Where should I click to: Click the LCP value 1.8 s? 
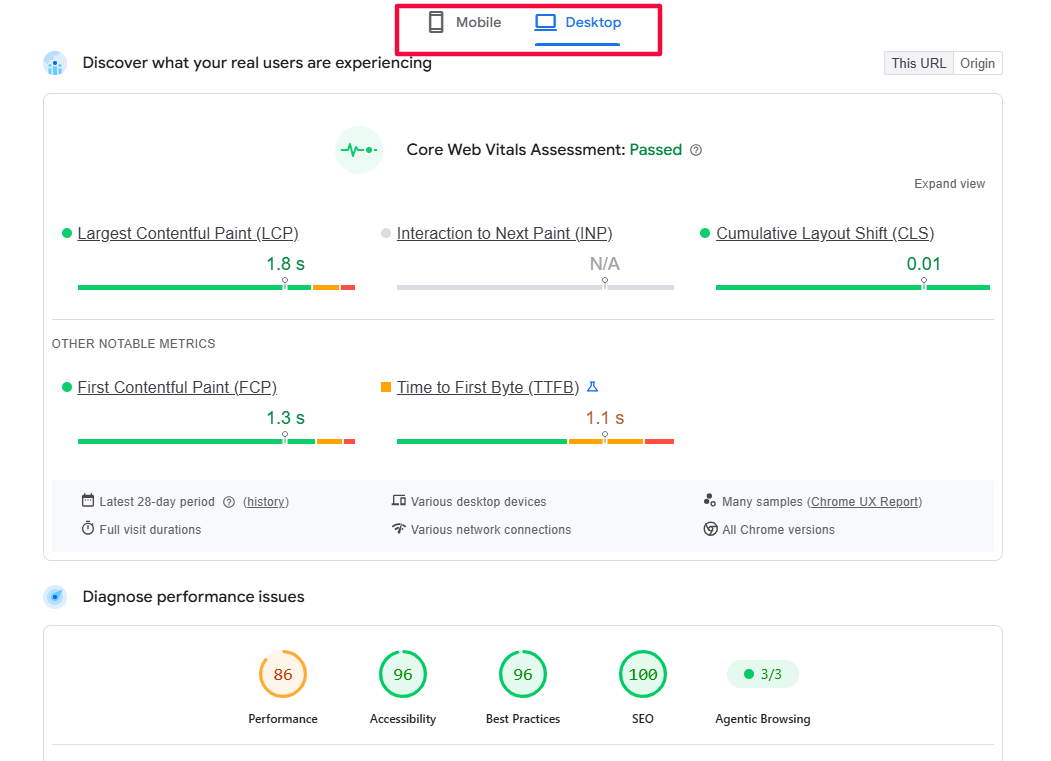point(286,264)
